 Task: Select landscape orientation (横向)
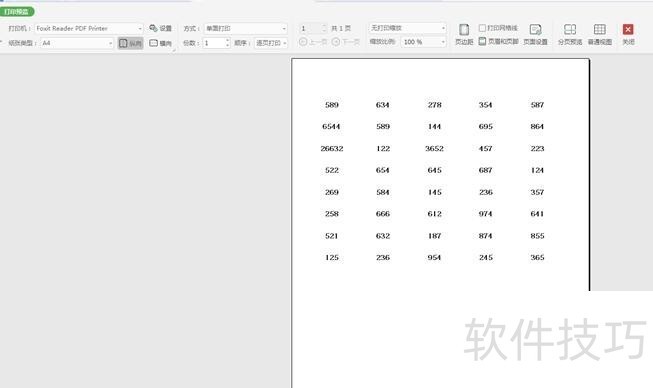coord(160,43)
